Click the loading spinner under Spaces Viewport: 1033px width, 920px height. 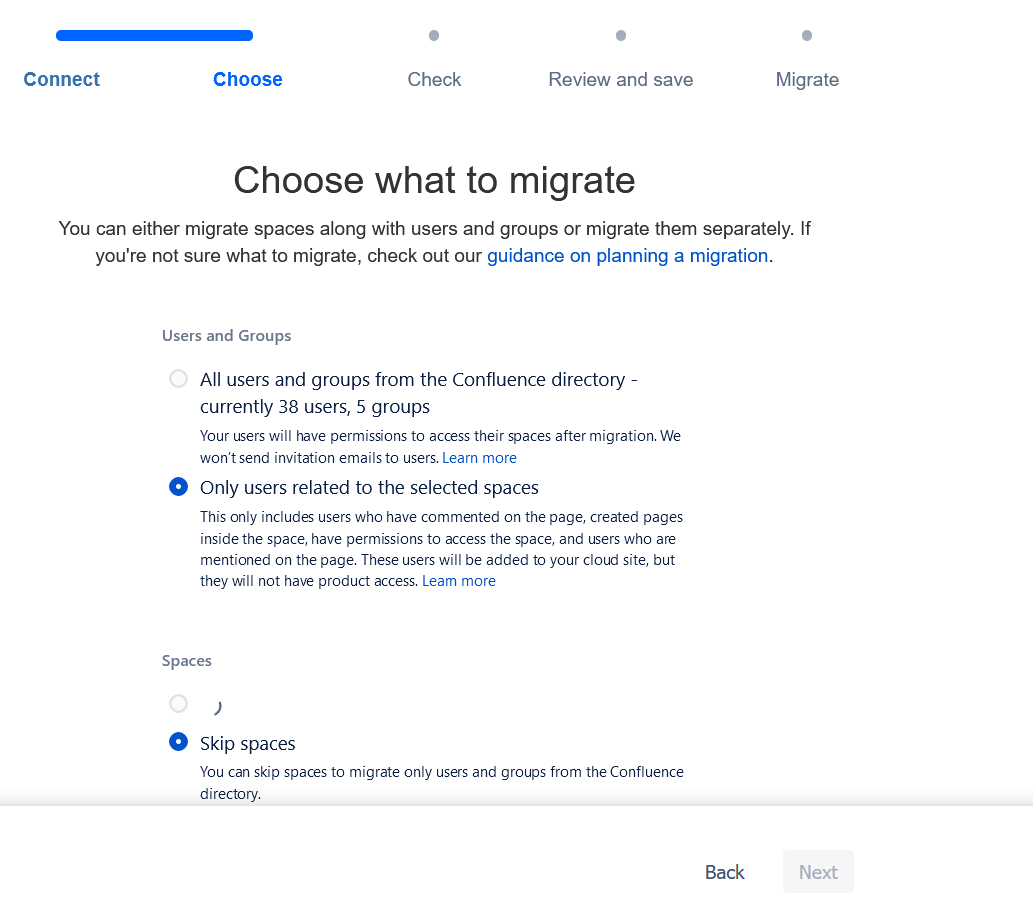click(217, 707)
